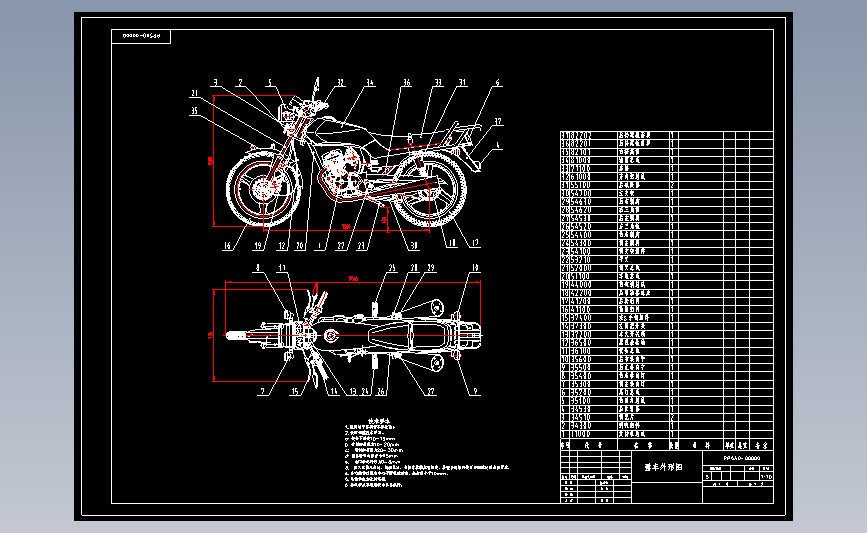This screenshot has width=867, height=533.
Task: Click the rear wheel in the side view
Action: coord(427,189)
